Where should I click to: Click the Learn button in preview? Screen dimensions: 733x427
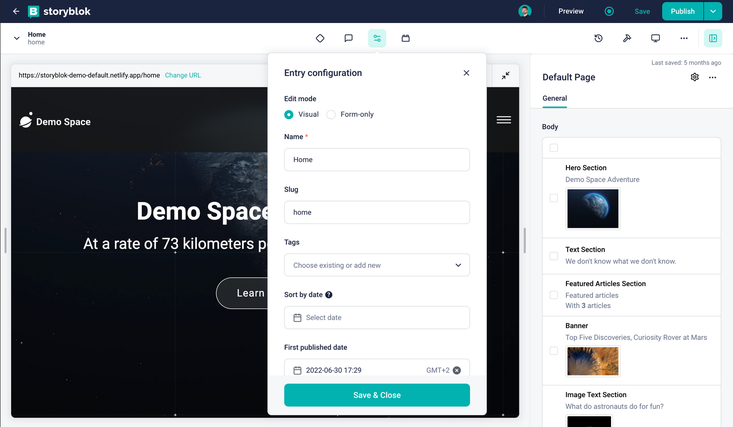tap(242, 293)
